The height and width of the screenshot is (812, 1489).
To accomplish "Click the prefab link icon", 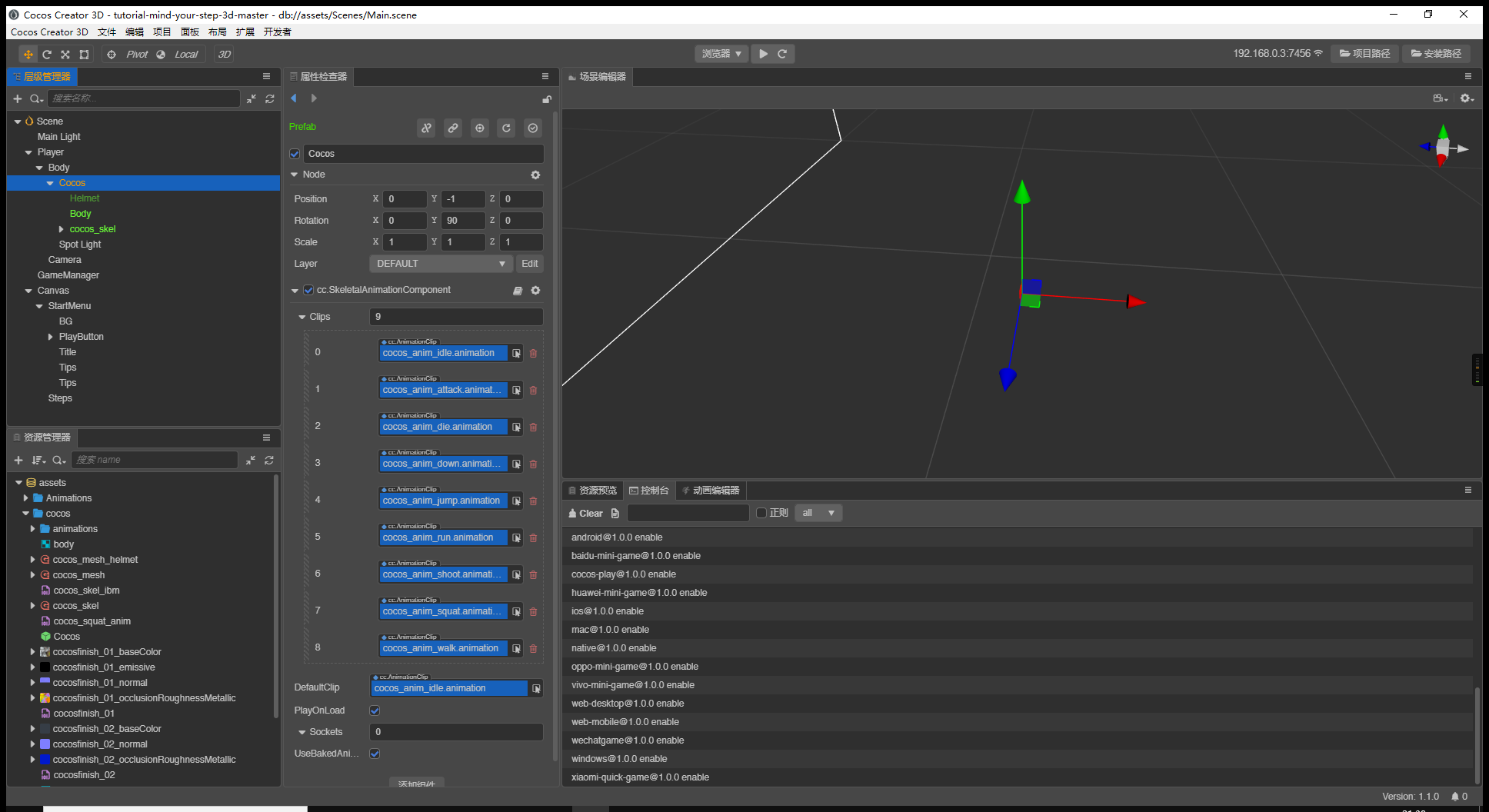I will (x=453, y=128).
